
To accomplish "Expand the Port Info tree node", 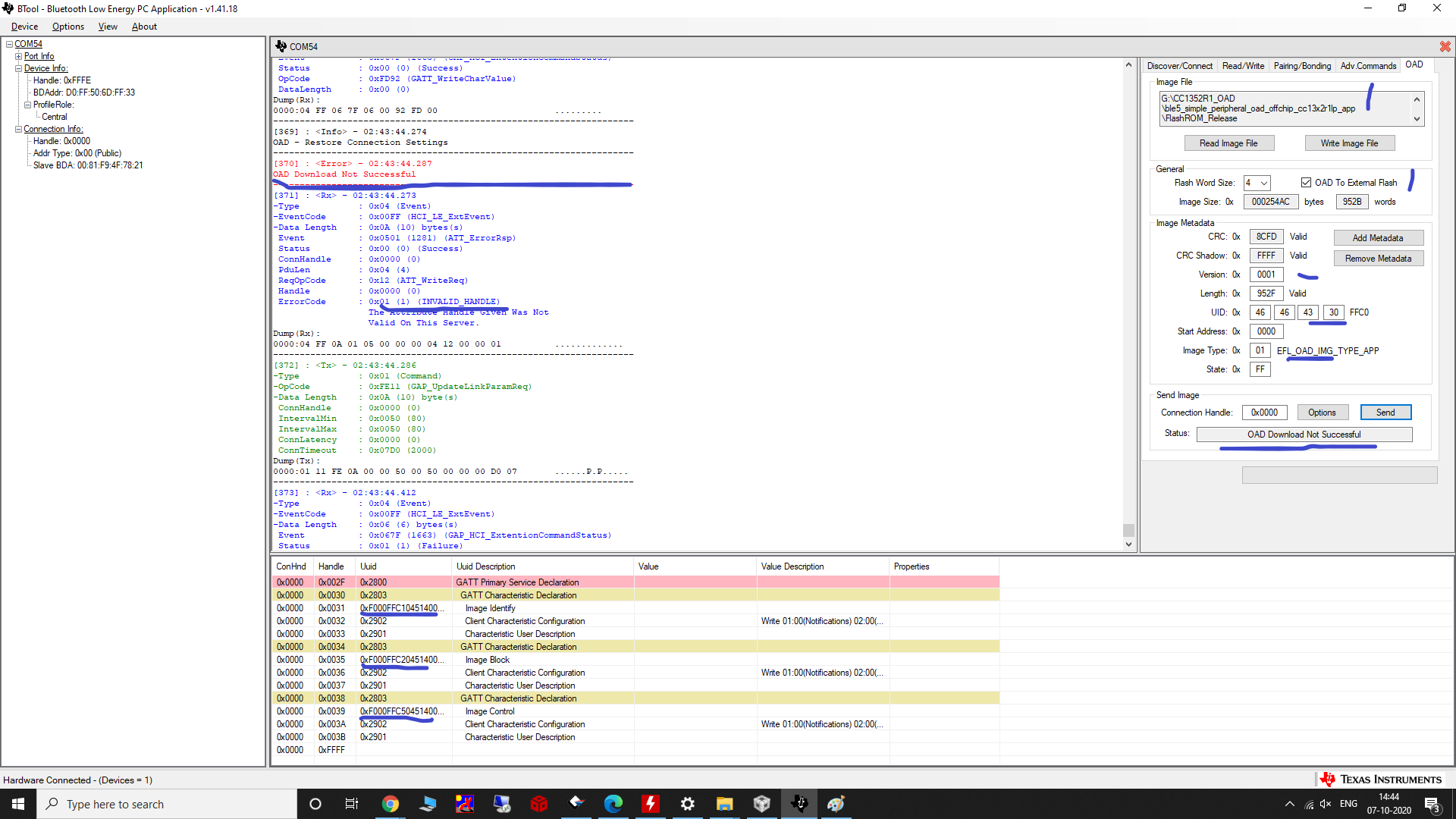I will 19,56.
